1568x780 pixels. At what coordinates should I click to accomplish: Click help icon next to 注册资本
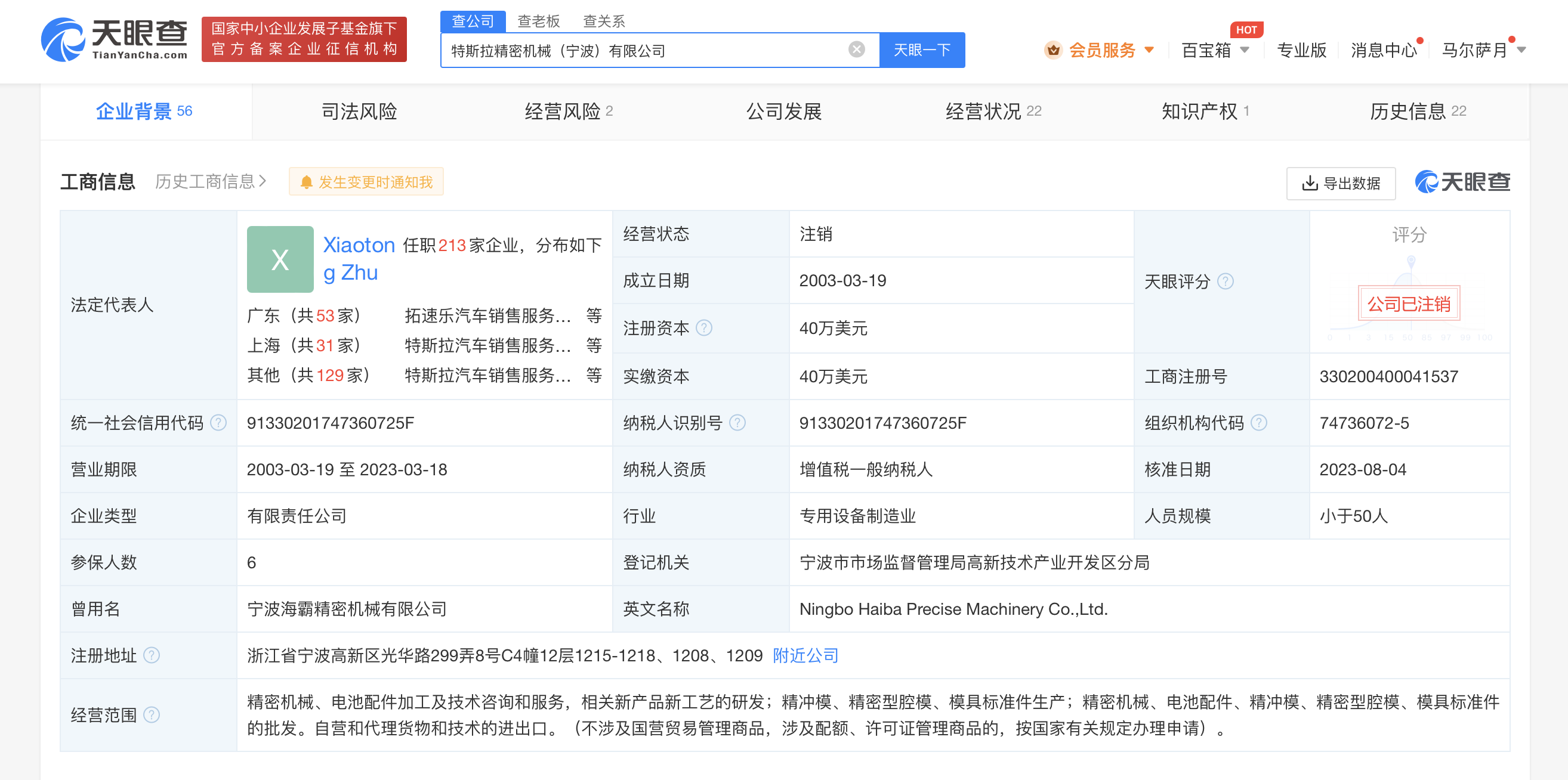703,328
